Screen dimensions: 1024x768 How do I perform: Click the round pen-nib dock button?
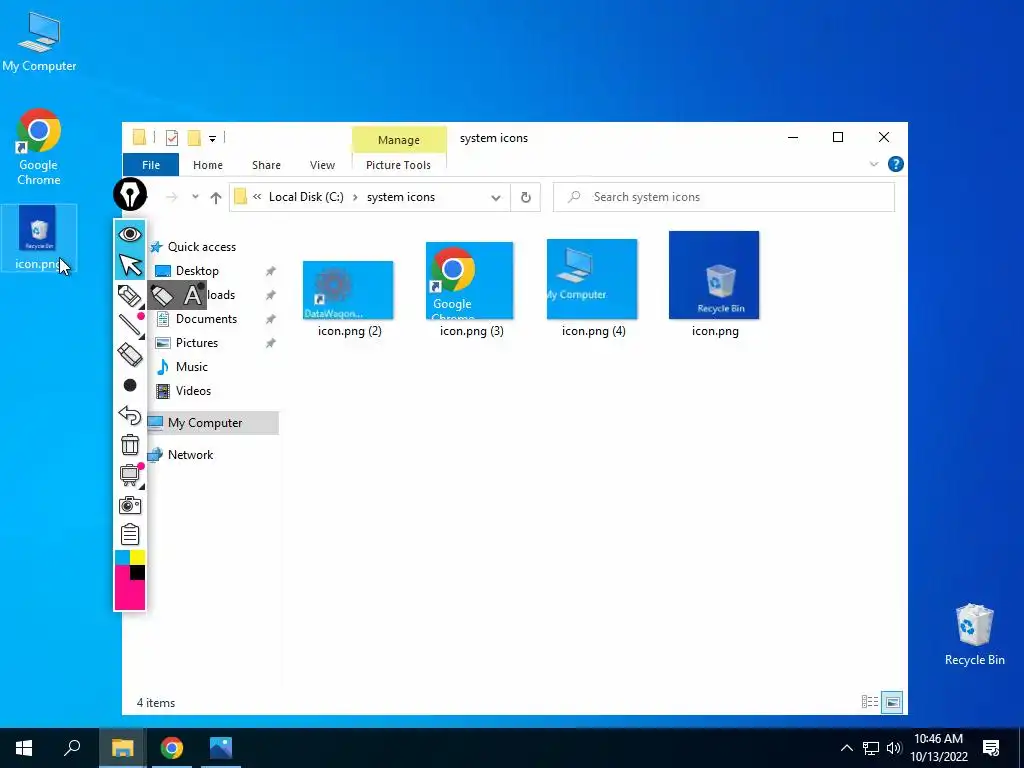130,195
